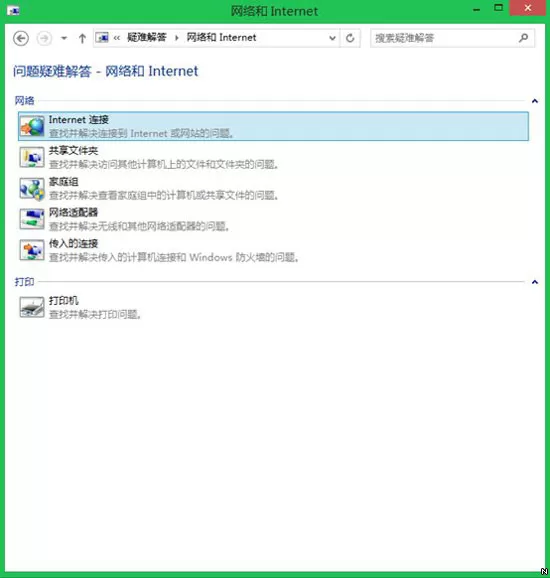
Task: Collapse the 打印 section
Action: pyautogui.click(x=535, y=282)
